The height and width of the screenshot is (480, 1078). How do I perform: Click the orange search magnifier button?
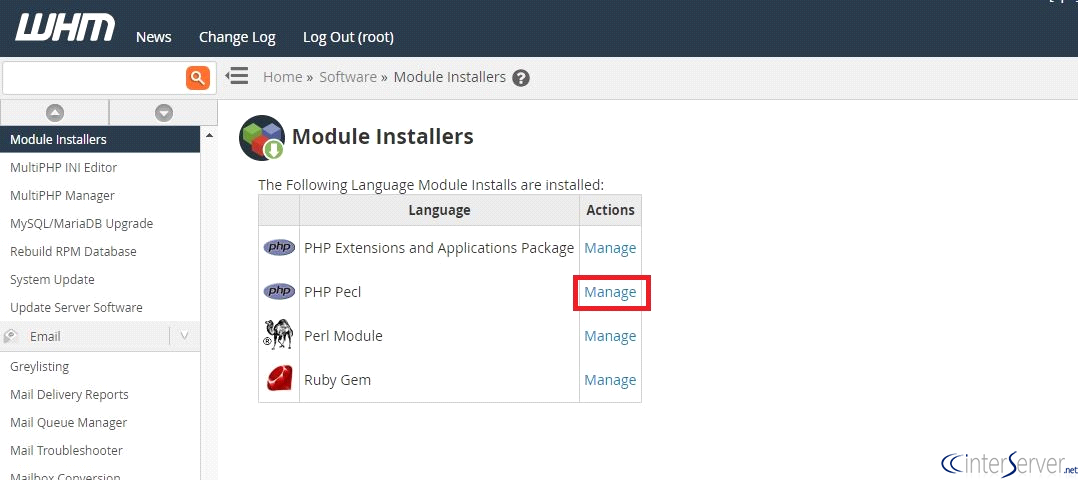197,78
